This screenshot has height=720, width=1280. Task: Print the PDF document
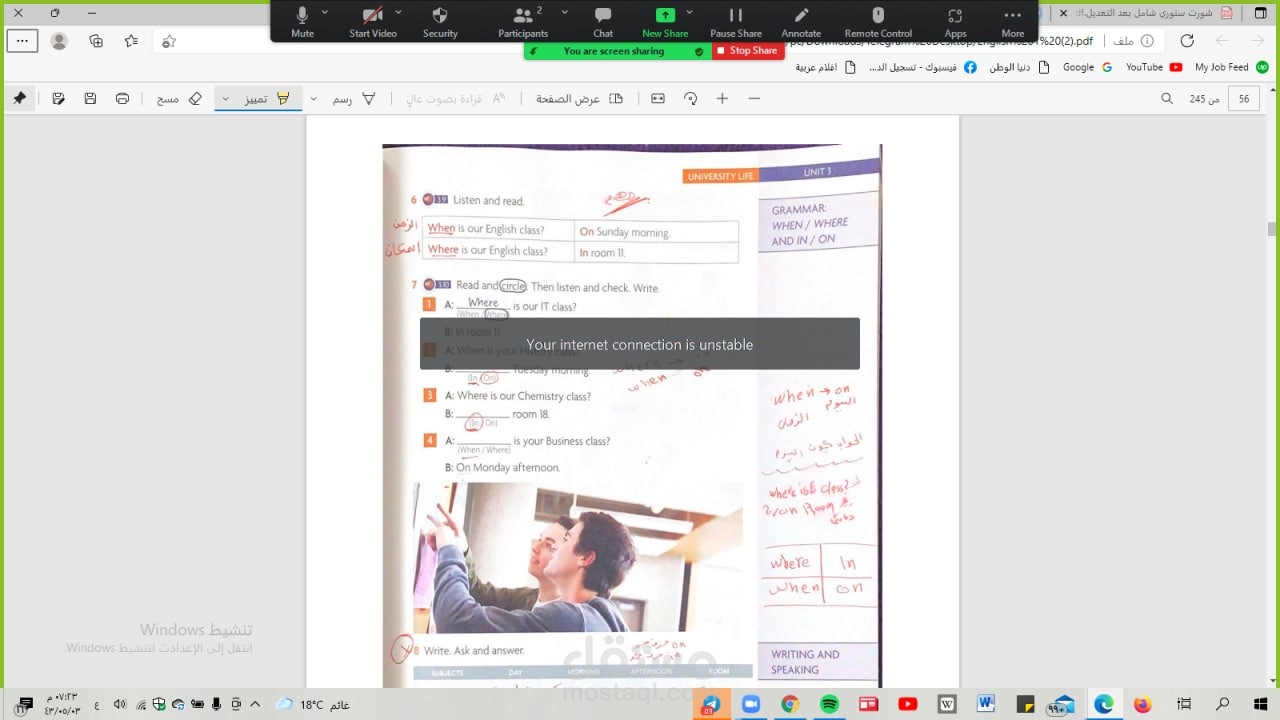point(122,99)
